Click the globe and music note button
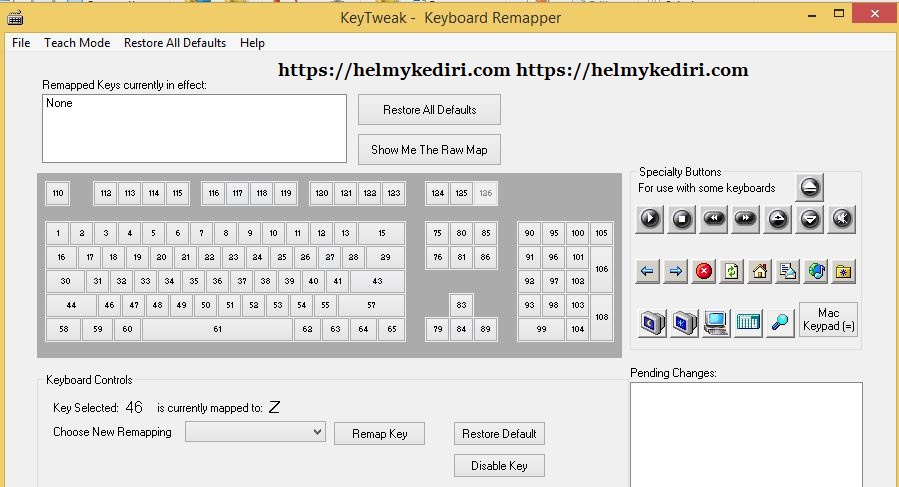 (816, 271)
